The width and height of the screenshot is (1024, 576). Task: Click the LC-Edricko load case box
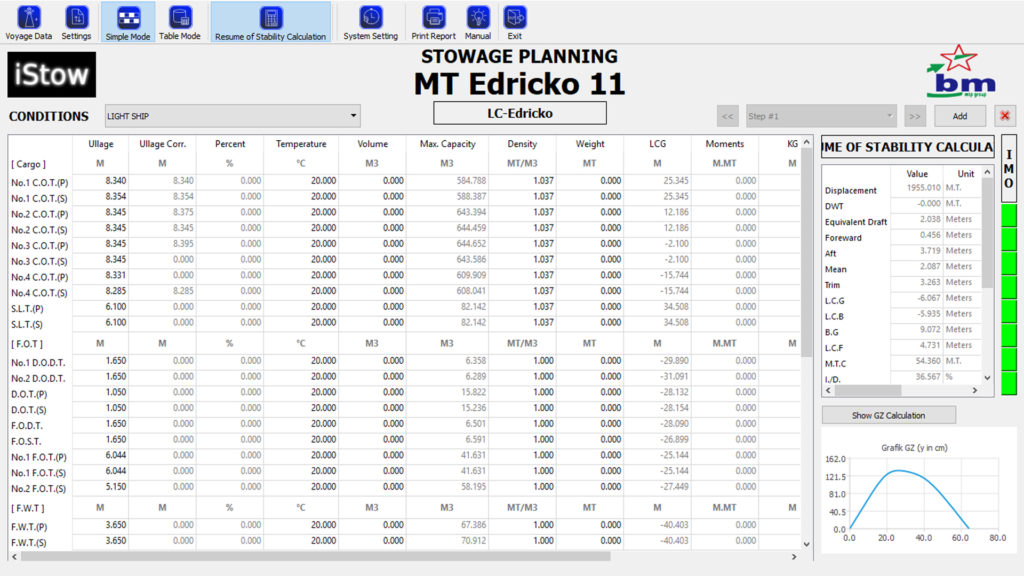pyautogui.click(x=520, y=113)
